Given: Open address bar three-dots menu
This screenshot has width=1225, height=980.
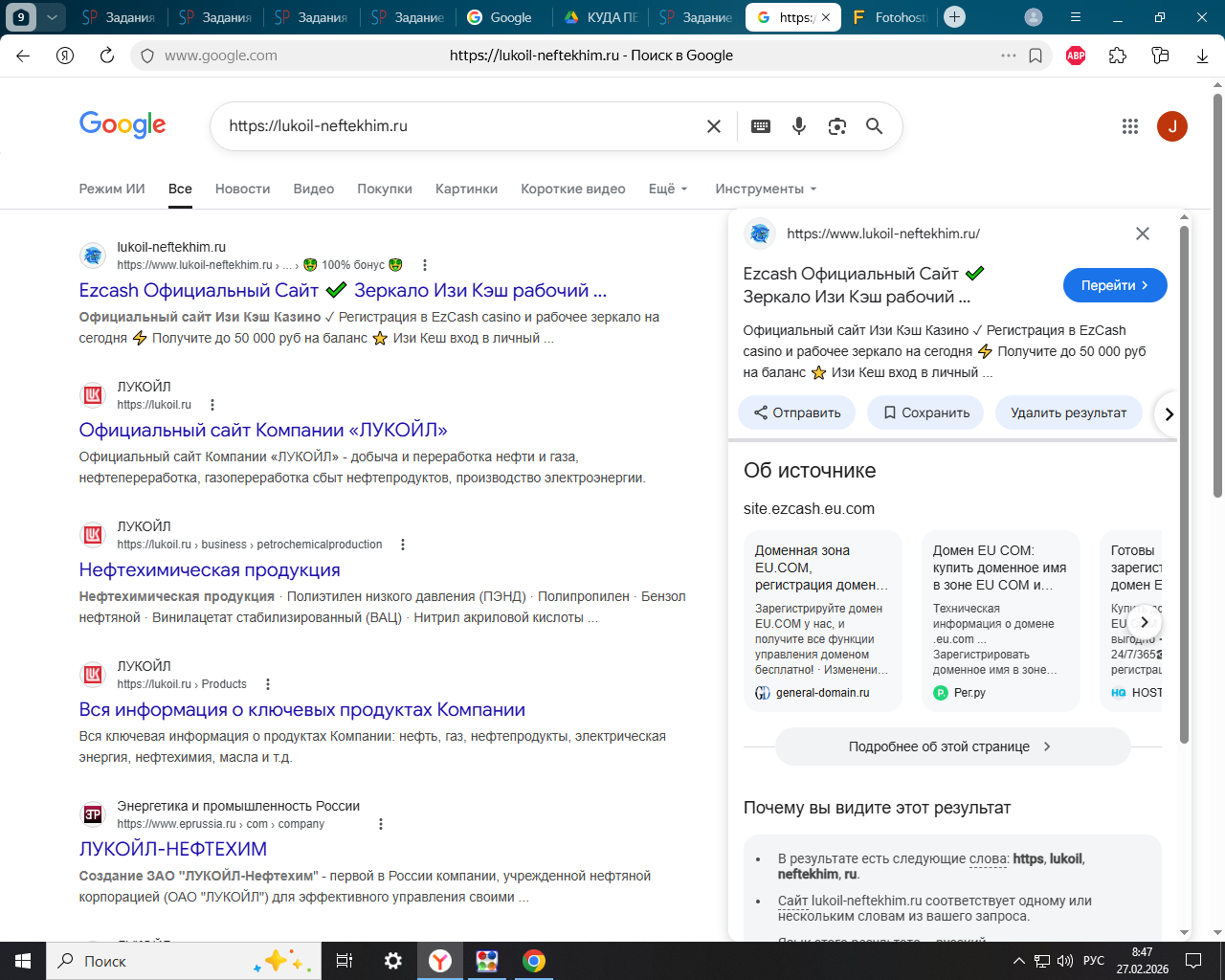Looking at the screenshot, I should point(1009,56).
